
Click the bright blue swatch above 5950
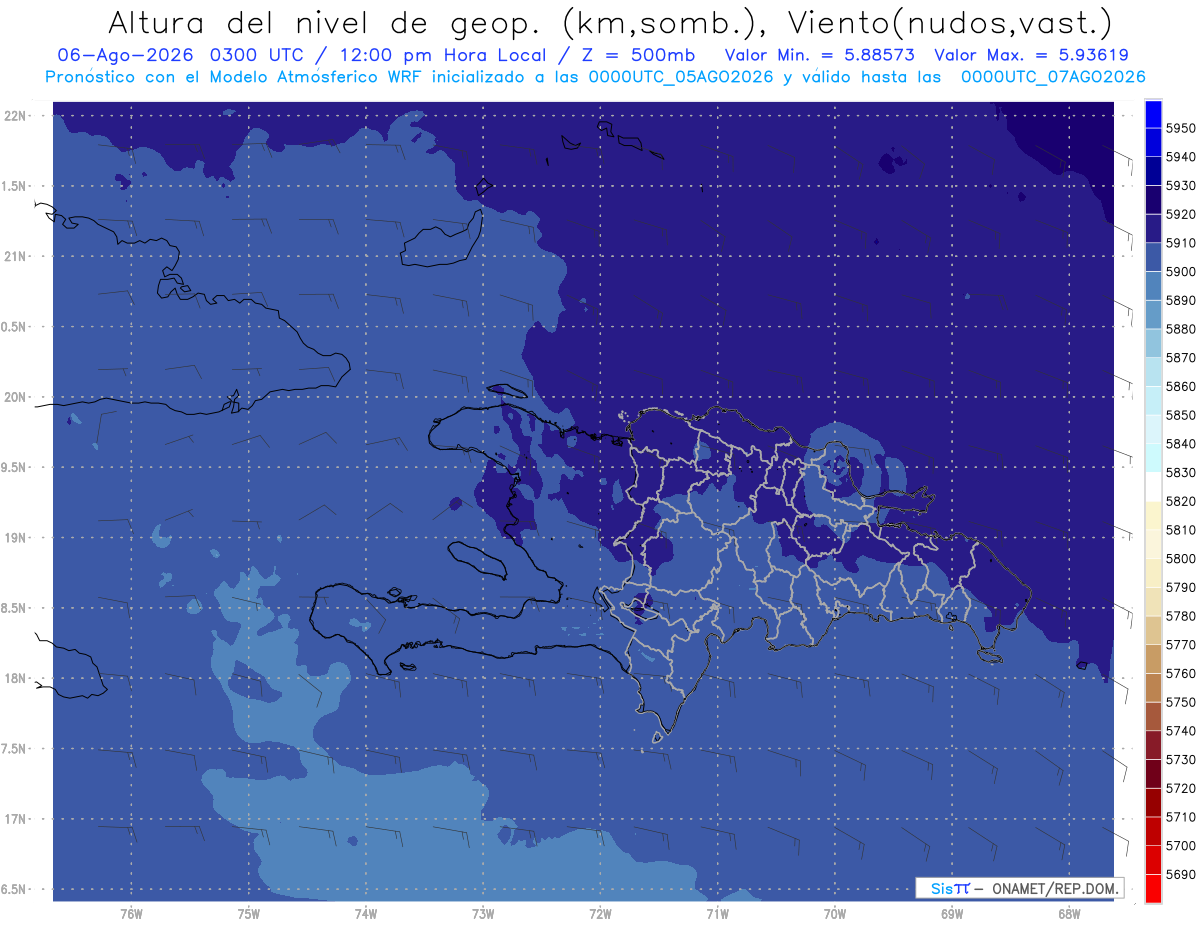(x=1153, y=114)
